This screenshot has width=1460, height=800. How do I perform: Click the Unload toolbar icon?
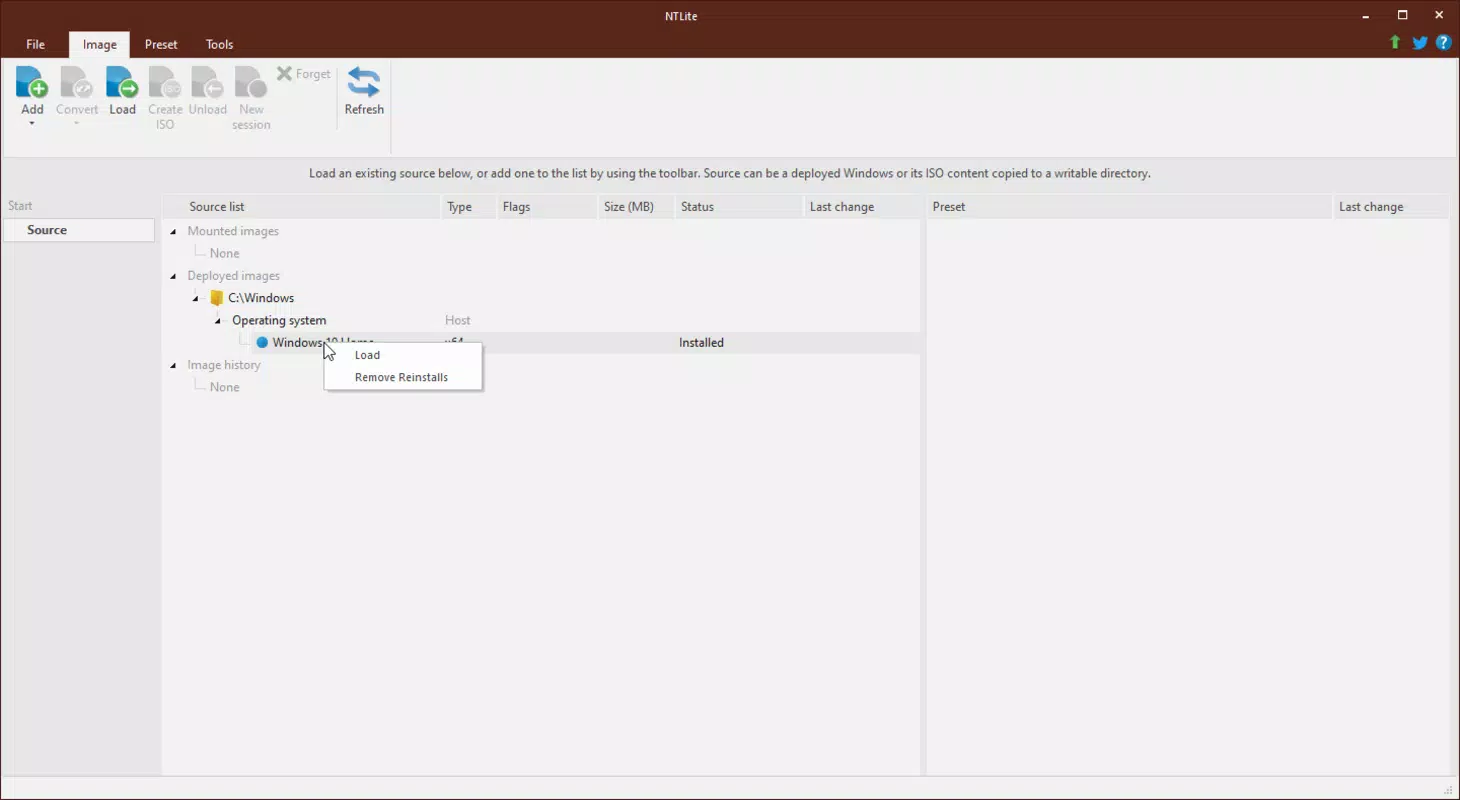(207, 82)
